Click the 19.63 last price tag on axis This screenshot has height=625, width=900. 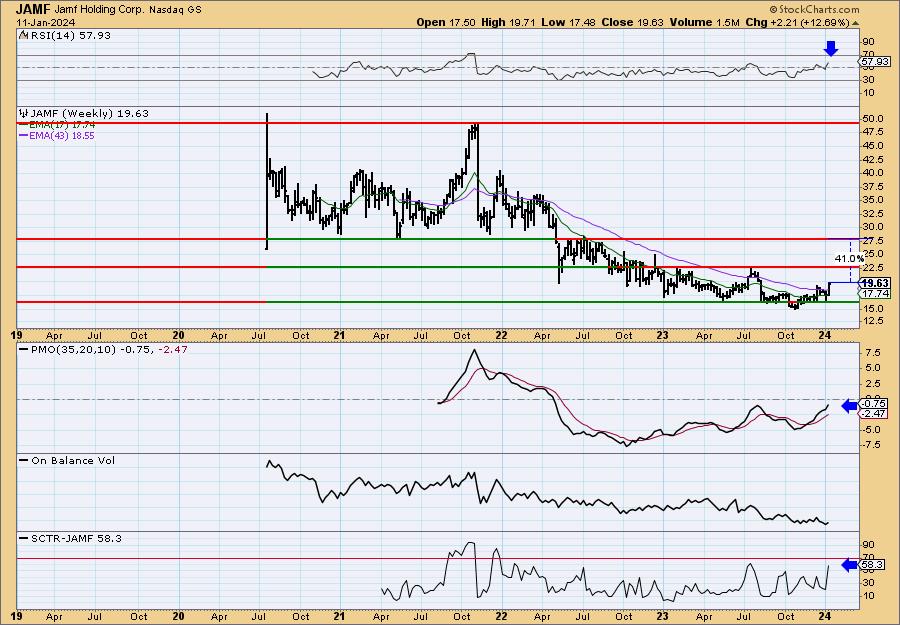(x=876, y=282)
